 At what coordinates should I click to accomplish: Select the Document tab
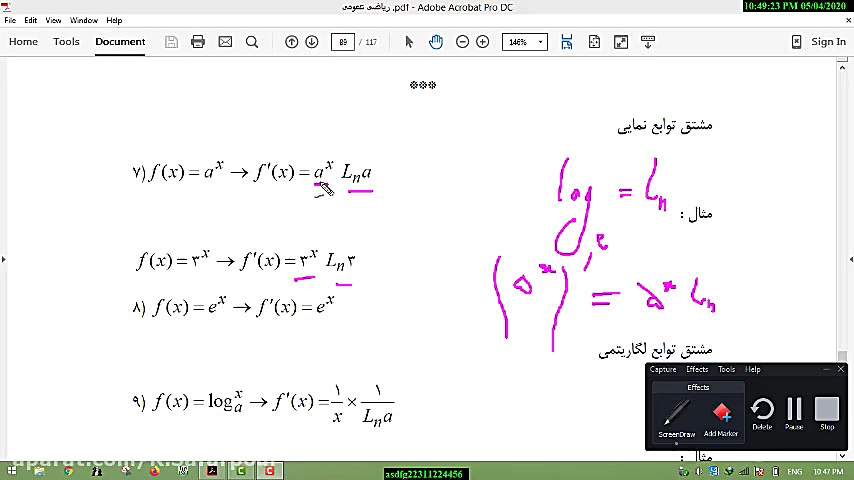[120, 41]
